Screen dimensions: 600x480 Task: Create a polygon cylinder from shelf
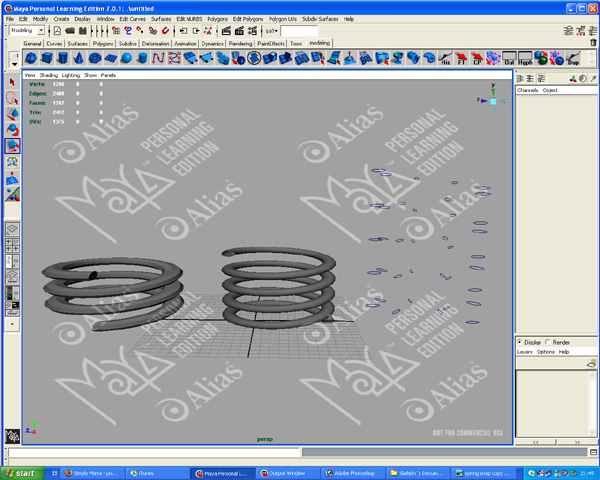[x=63, y=58]
